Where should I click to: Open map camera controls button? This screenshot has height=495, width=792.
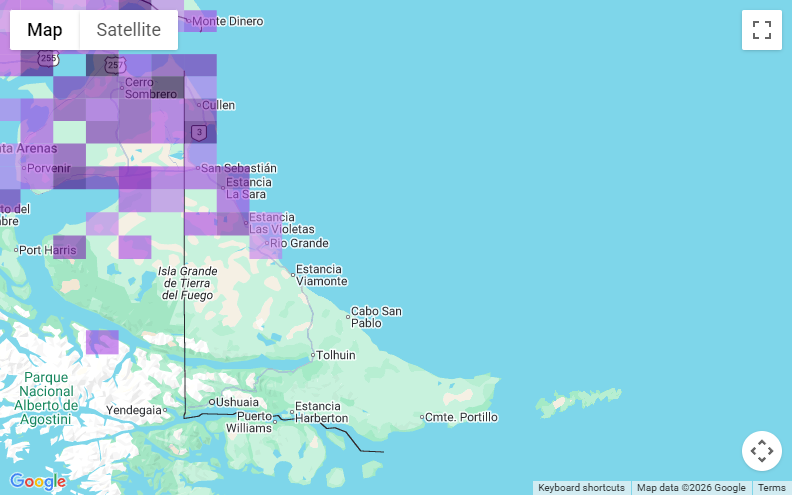[761, 451]
